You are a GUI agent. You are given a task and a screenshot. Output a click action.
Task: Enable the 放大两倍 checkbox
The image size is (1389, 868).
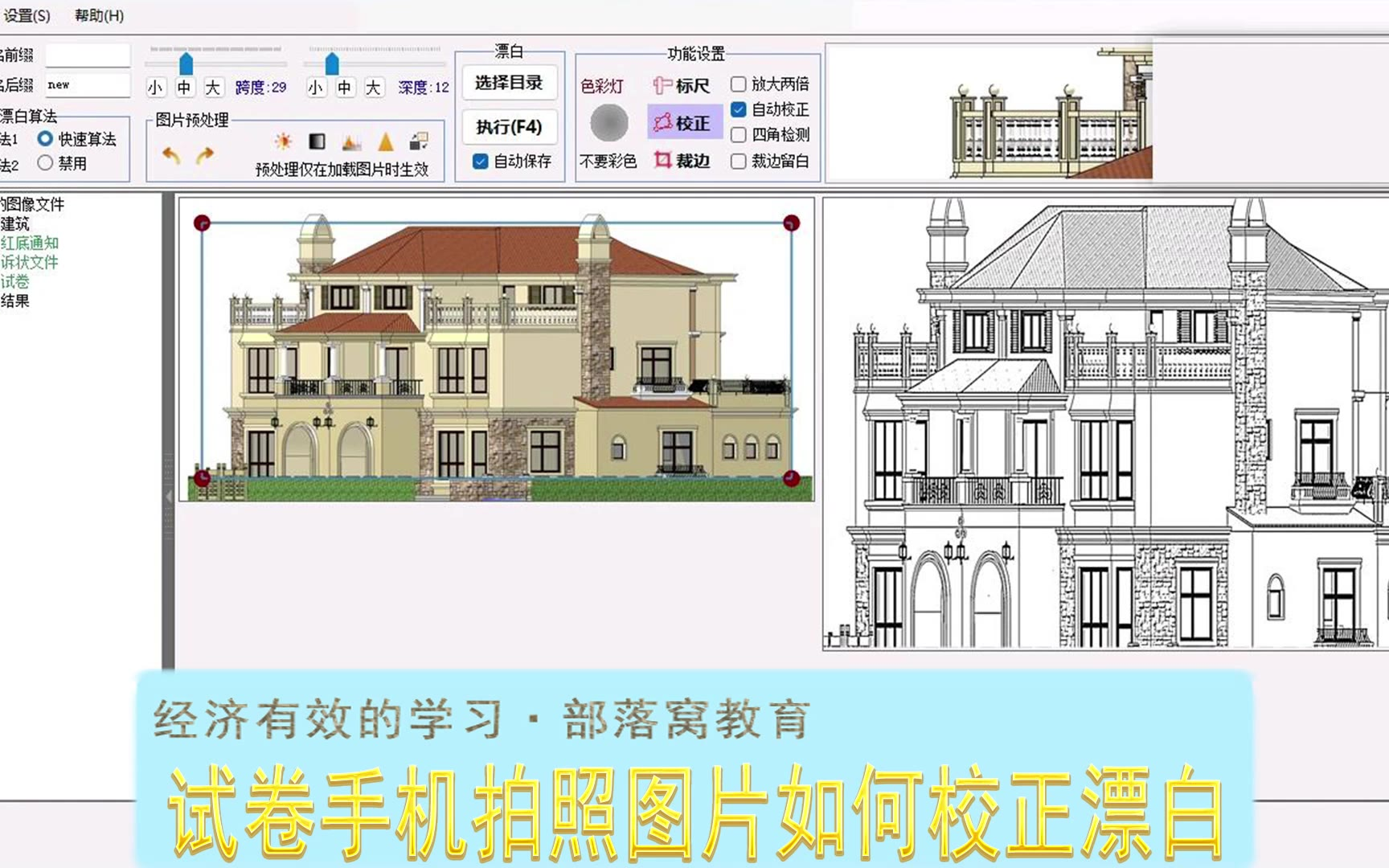pos(738,84)
